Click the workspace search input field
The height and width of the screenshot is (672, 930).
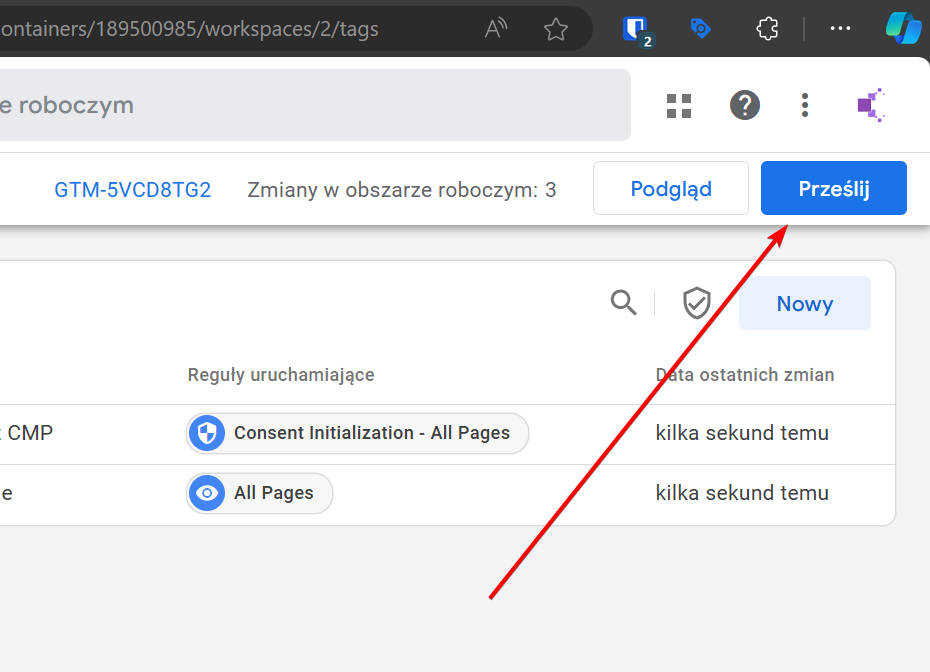pos(315,105)
